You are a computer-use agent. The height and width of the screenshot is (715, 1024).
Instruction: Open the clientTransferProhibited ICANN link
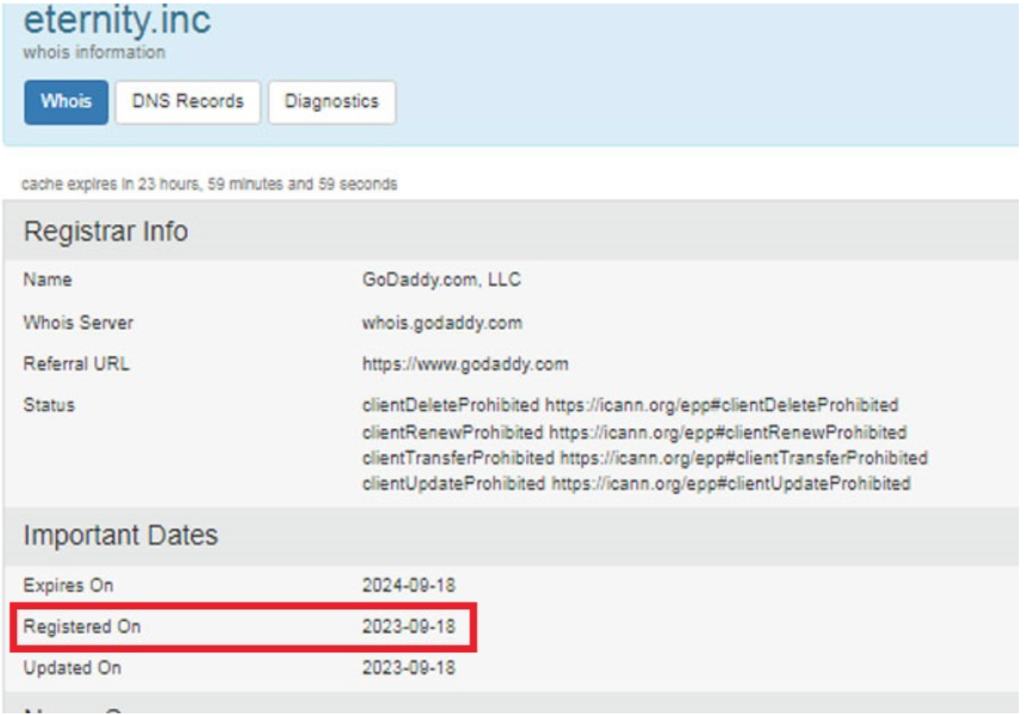coord(743,458)
